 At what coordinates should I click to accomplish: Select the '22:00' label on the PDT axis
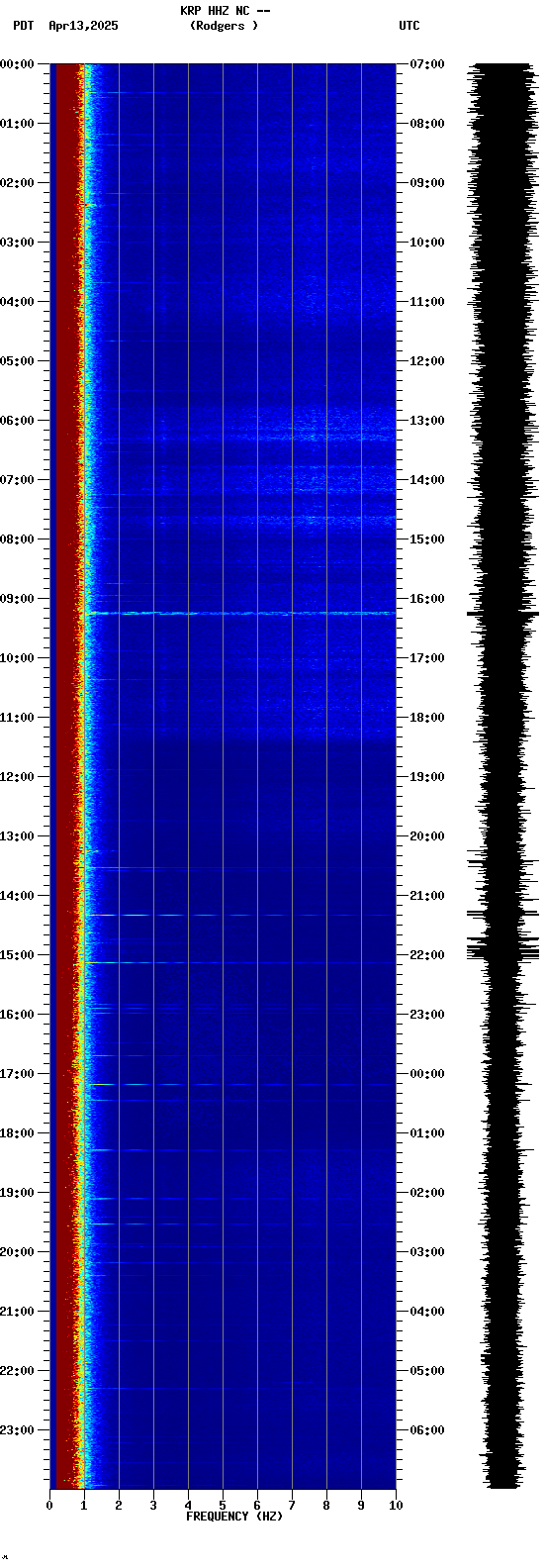pyautogui.click(x=17, y=1371)
